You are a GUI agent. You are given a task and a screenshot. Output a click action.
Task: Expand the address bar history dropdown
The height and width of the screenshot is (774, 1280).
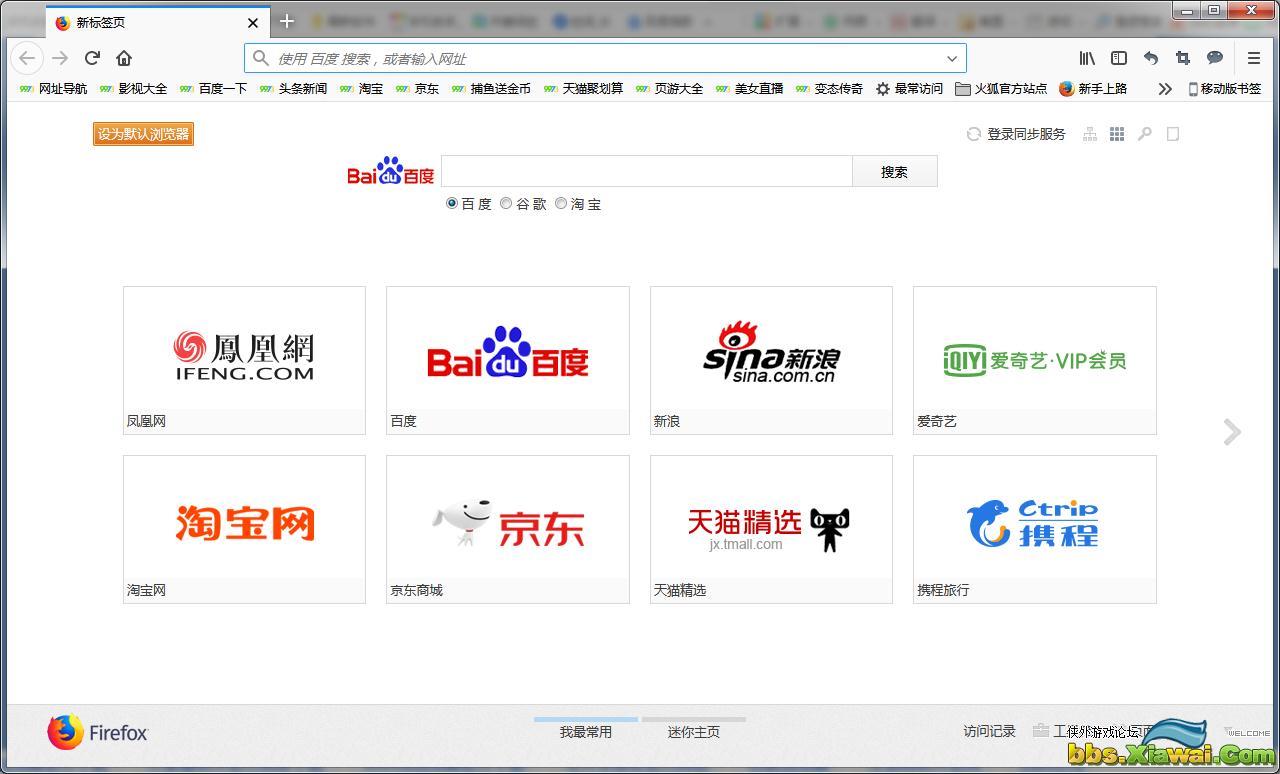pyautogui.click(x=952, y=58)
